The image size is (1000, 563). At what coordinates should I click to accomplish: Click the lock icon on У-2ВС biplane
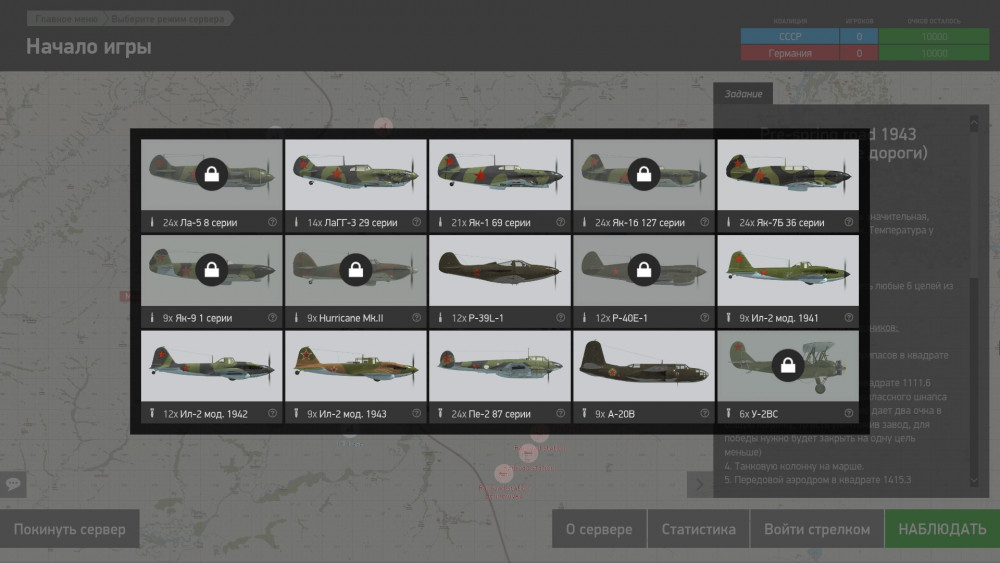pyautogui.click(x=787, y=366)
